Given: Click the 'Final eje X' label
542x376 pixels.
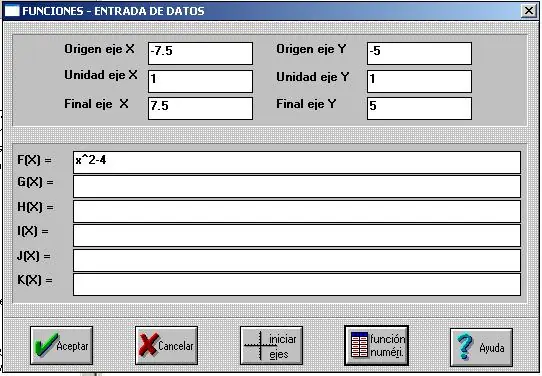Looking at the screenshot, I should point(96,104).
